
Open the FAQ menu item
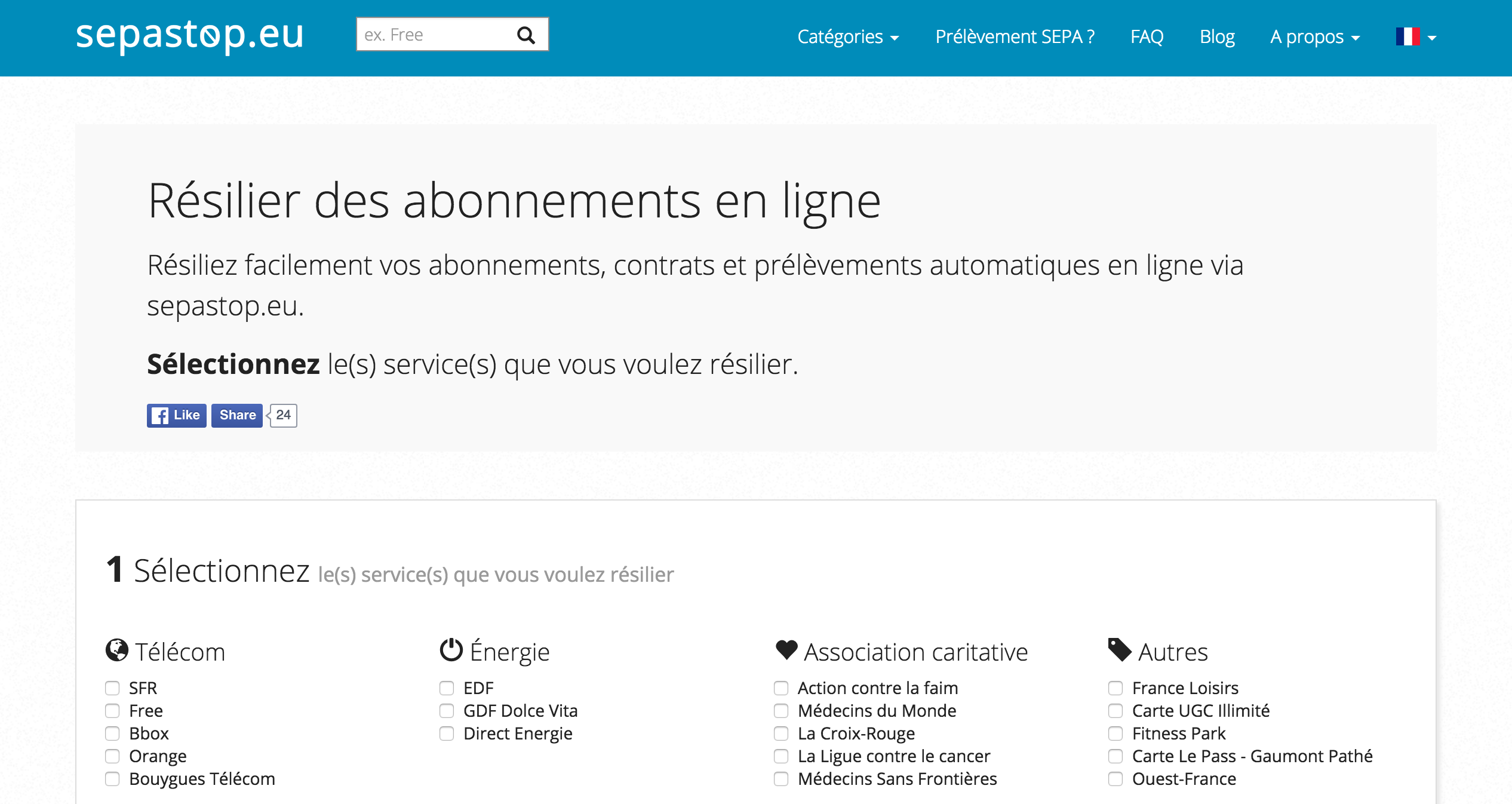(x=1147, y=37)
